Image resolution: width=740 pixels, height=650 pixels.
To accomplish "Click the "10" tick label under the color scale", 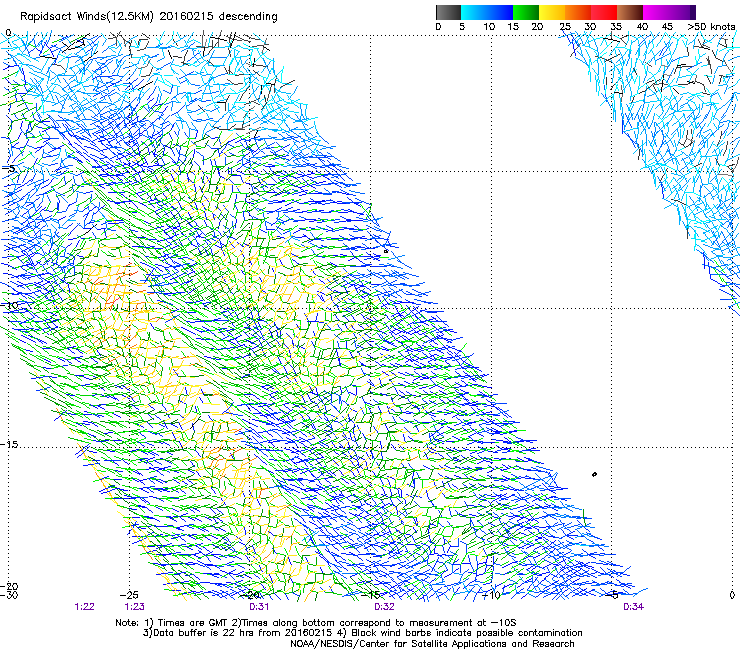I will (489, 27).
